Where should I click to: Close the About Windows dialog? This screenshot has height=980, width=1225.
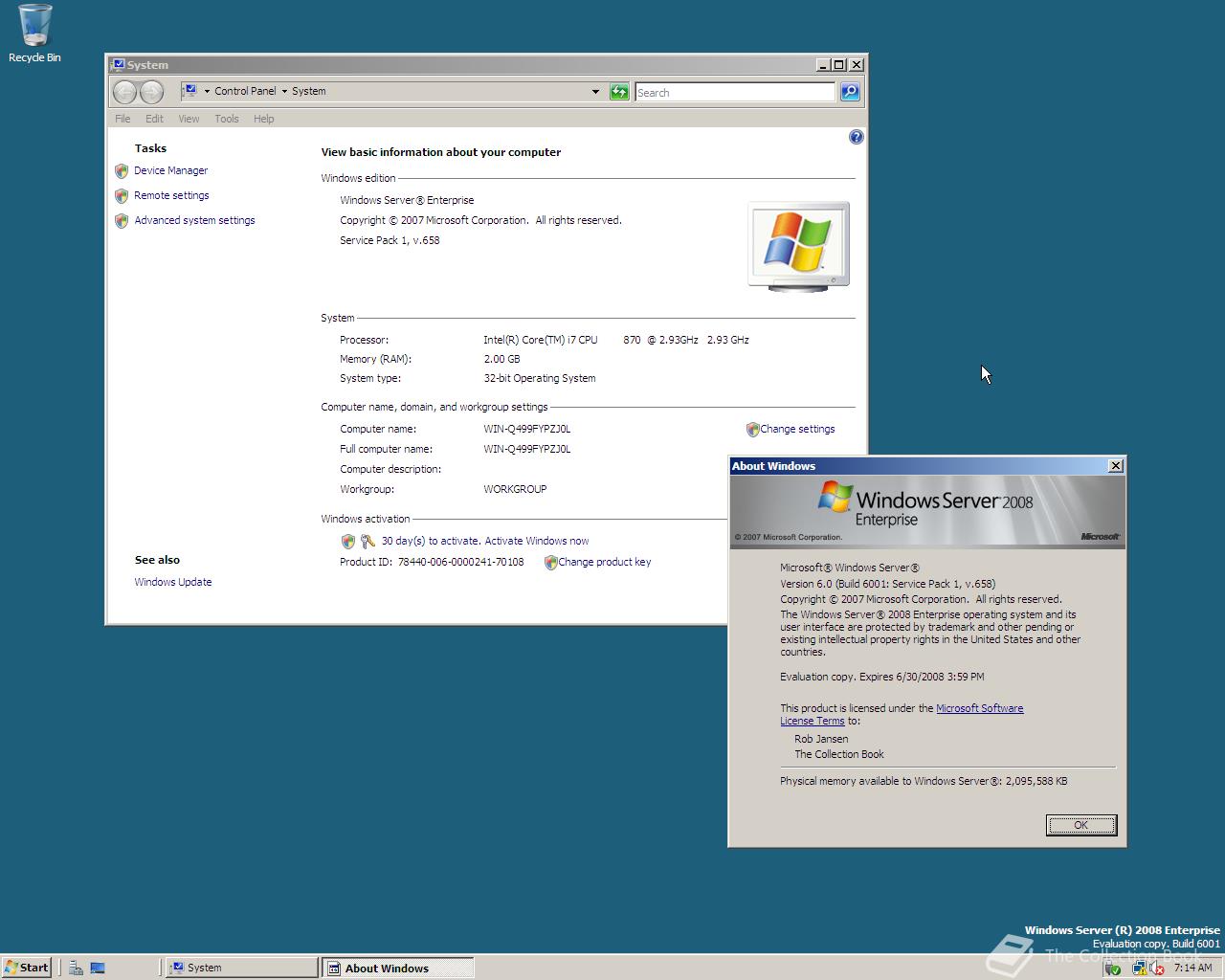click(x=1116, y=465)
